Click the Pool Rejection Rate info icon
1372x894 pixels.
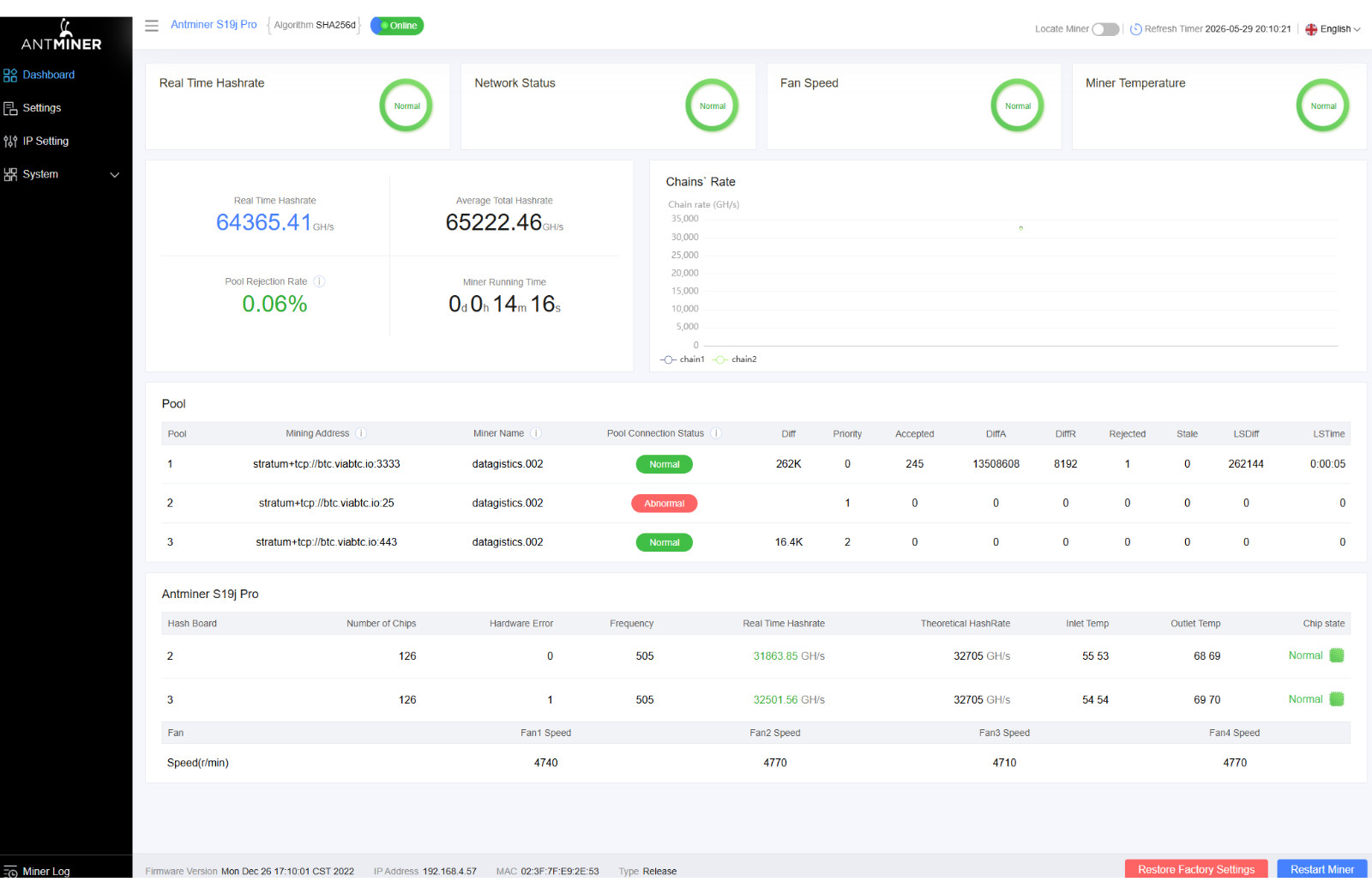pos(319,281)
